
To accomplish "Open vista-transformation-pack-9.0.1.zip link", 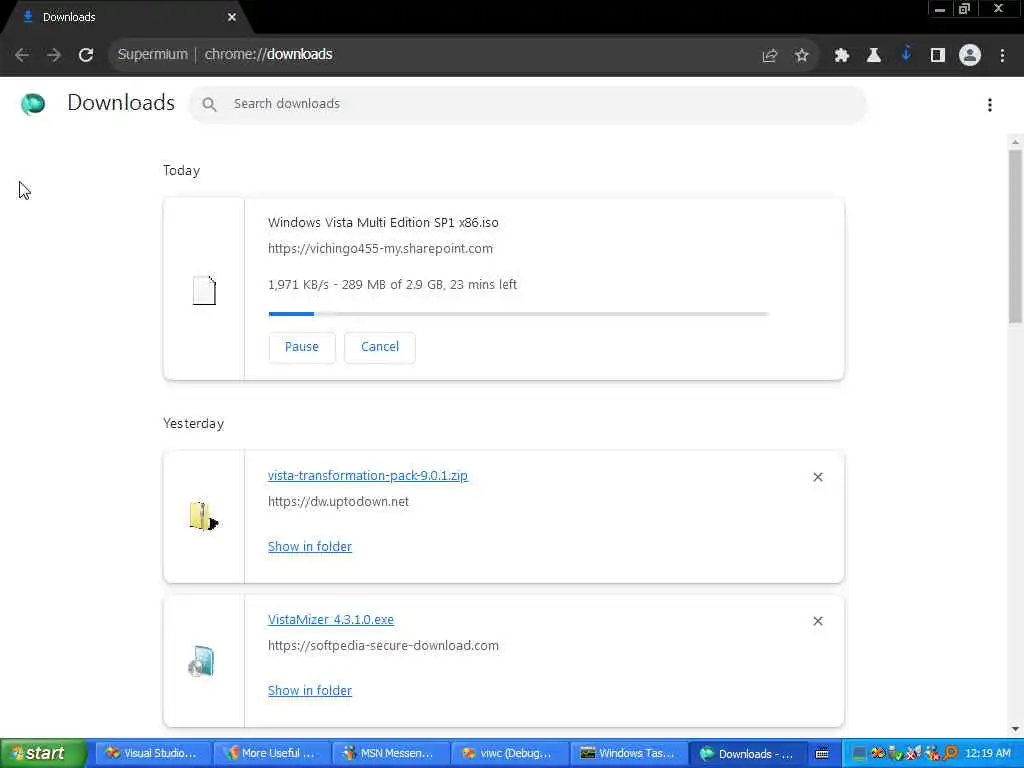I will tap(368, 475).
